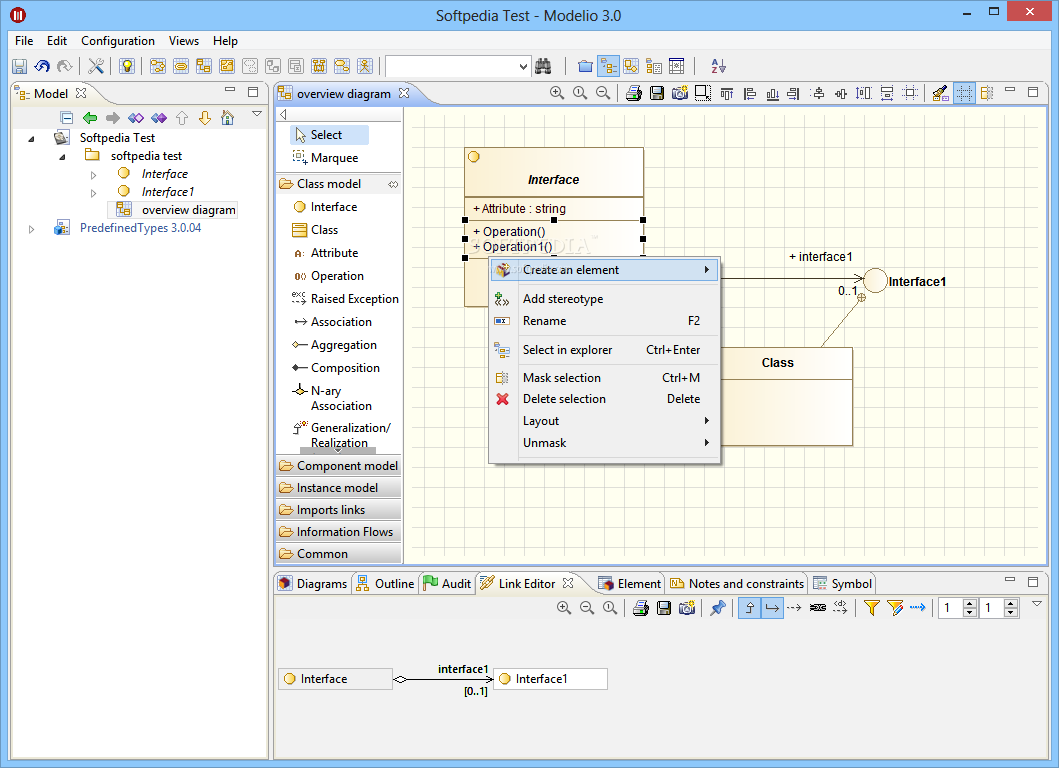
Task: Print the overview diagram
Action: point(634,93)
